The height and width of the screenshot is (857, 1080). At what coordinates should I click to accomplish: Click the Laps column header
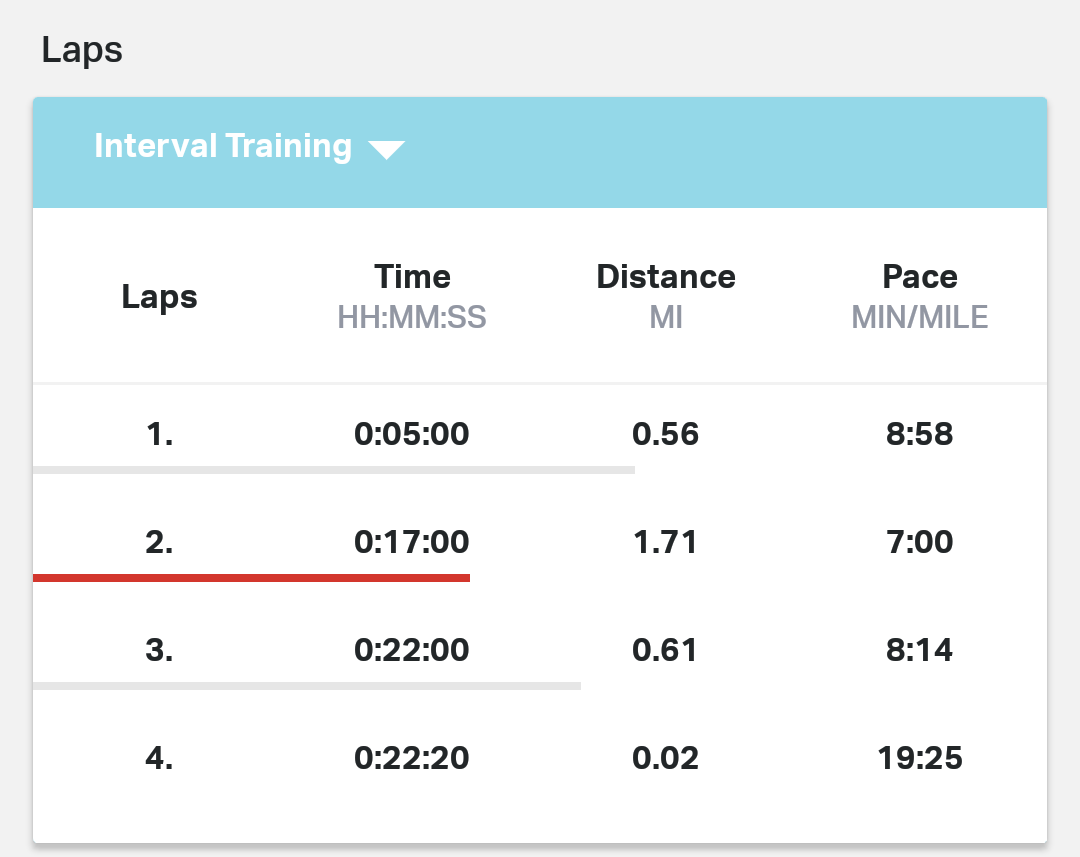[159, 297]
